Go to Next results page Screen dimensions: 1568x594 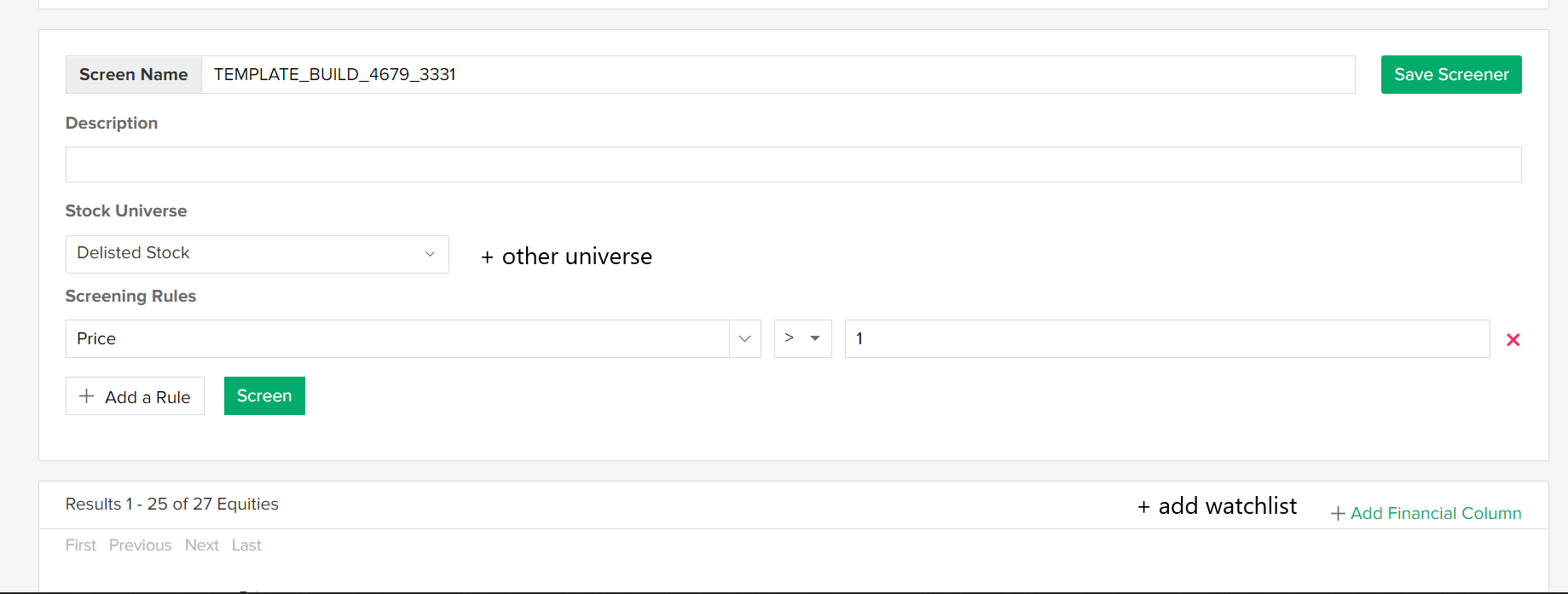point(202,545)
